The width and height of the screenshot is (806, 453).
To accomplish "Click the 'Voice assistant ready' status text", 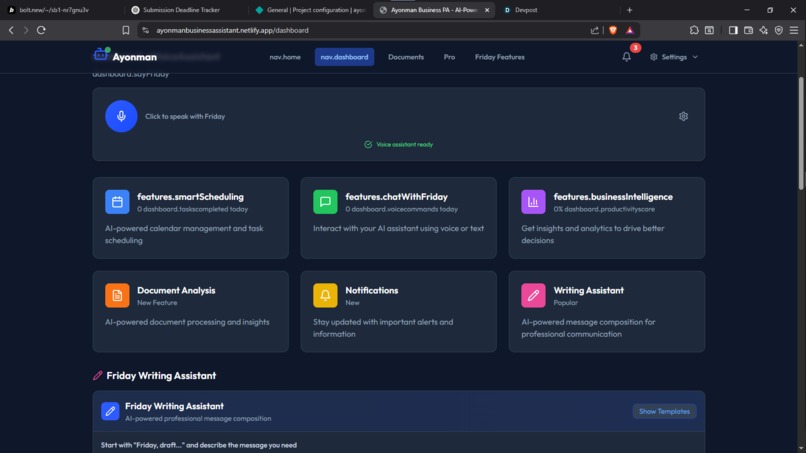I will coord(405,144).
